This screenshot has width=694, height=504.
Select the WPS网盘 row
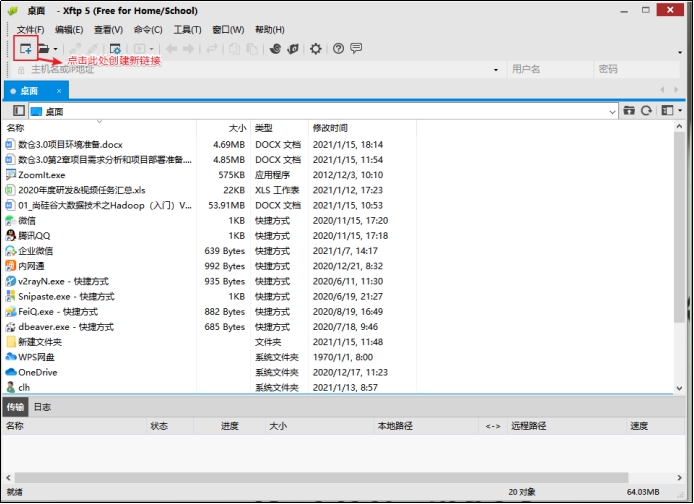click(x=208, y=357)
